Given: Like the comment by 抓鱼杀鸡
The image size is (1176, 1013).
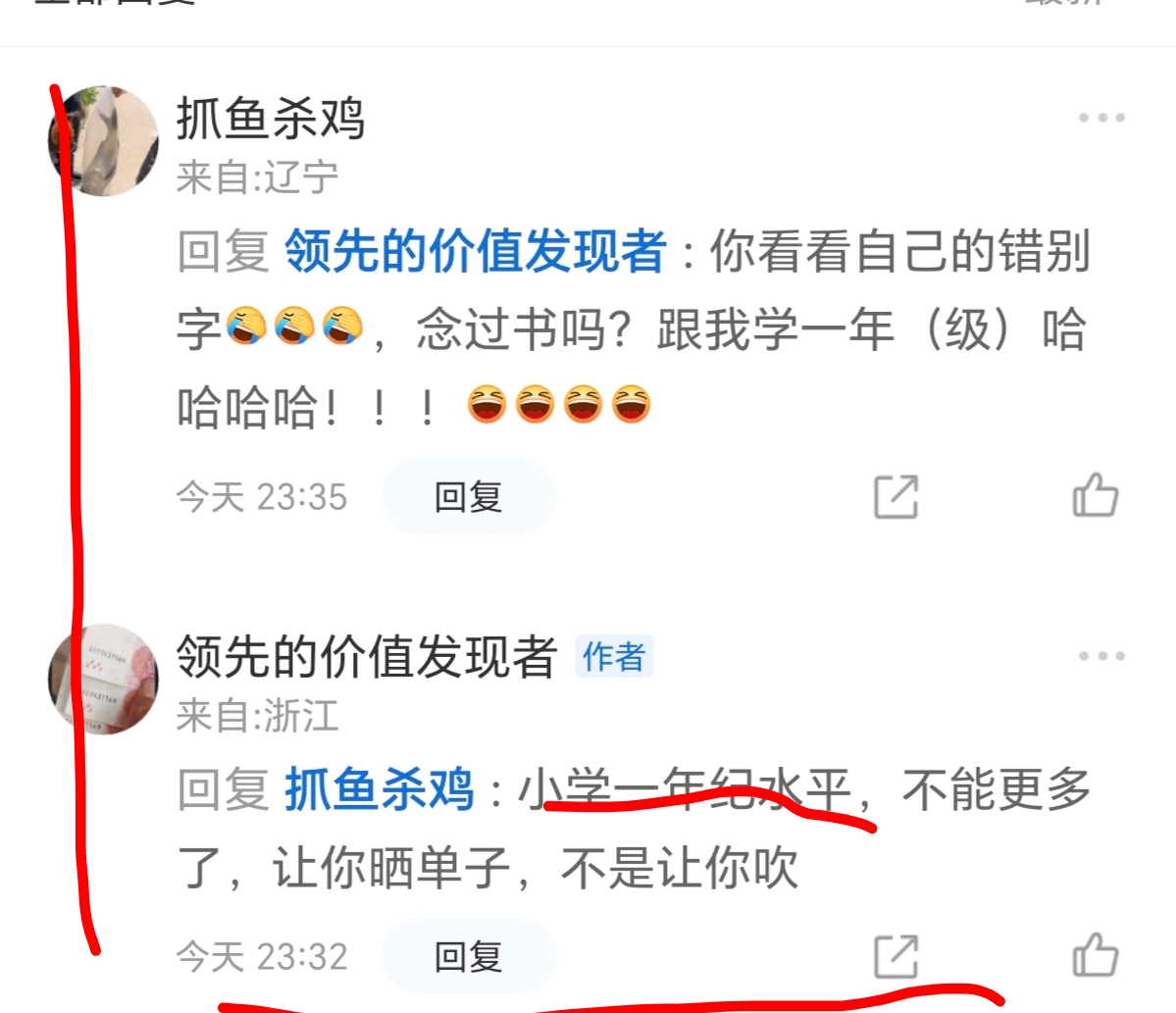Looking at the screenshot, I should [1096, 495].
